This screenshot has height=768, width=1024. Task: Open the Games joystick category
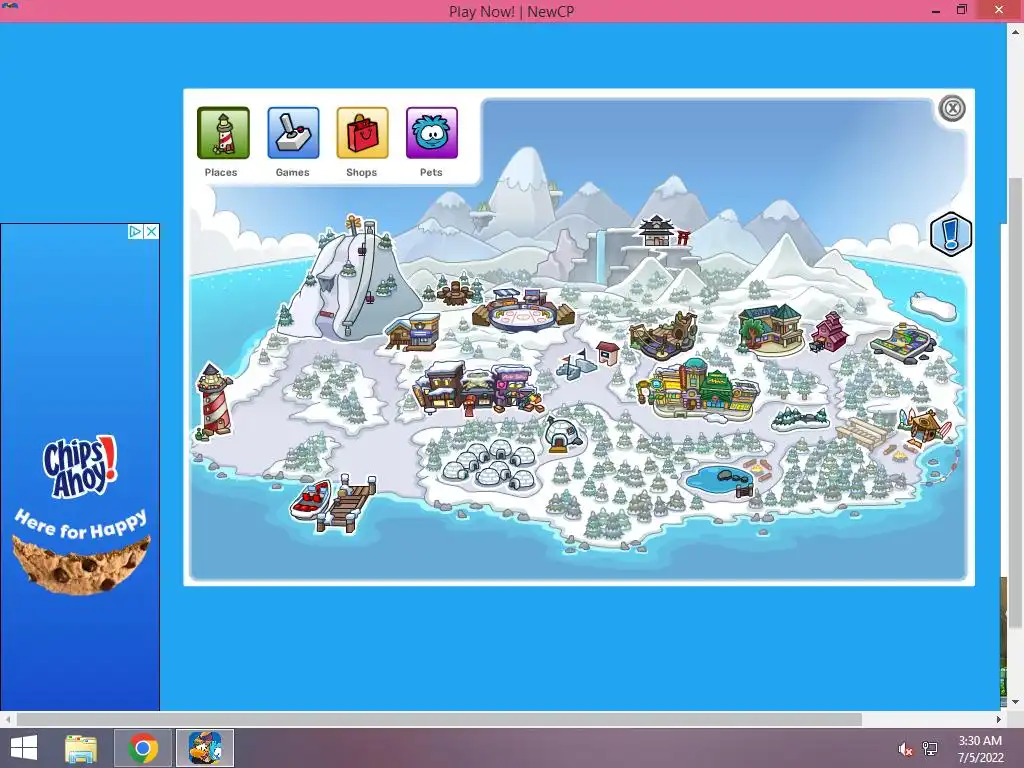point(293,133)
